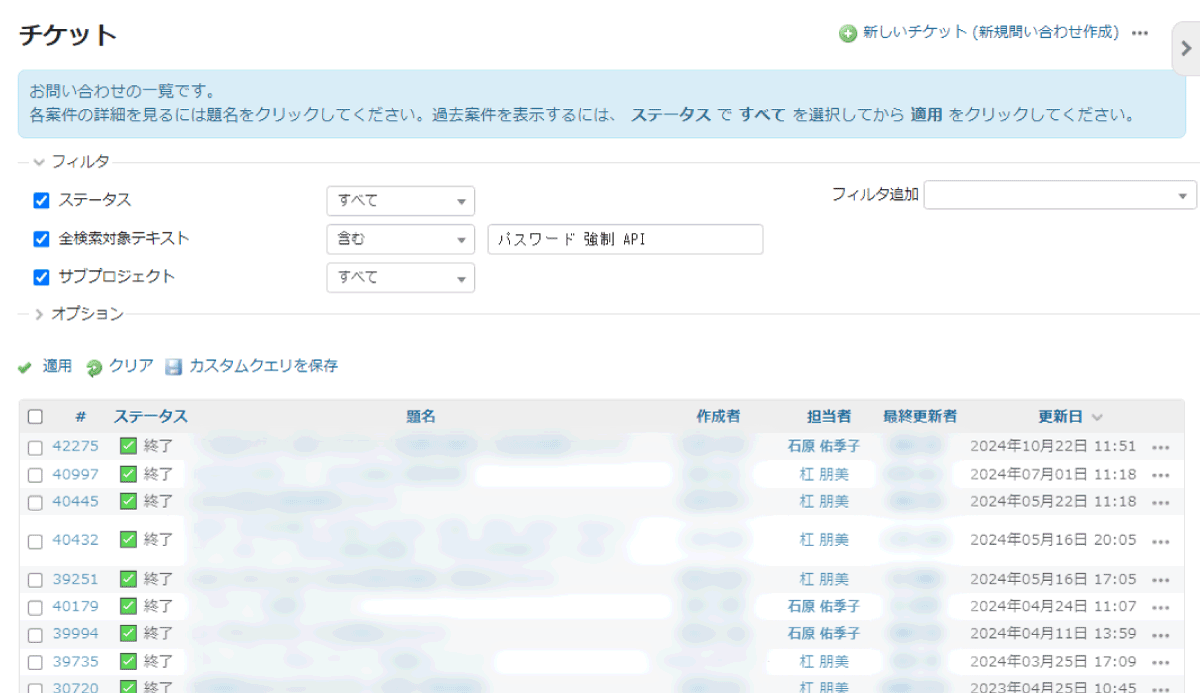Open actions menu for ticket 40445
The height and width of the screenshot is (693, 1200).
[x=1161, y=502]
